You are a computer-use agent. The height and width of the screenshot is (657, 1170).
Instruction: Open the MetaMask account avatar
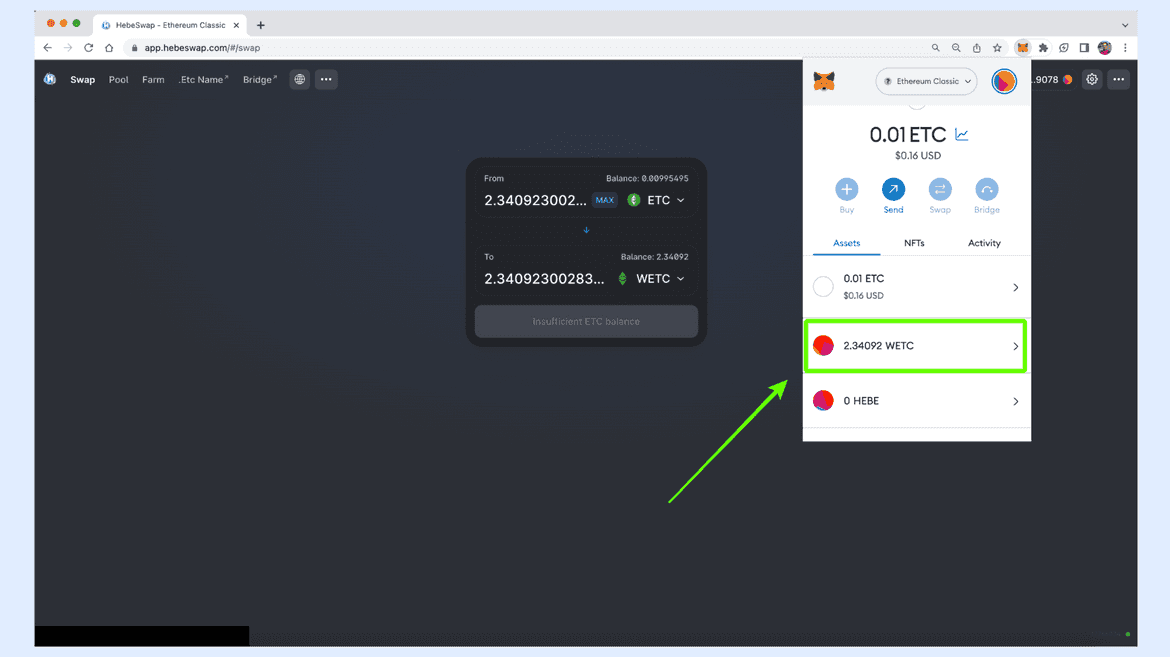(x=1004, y=82)
